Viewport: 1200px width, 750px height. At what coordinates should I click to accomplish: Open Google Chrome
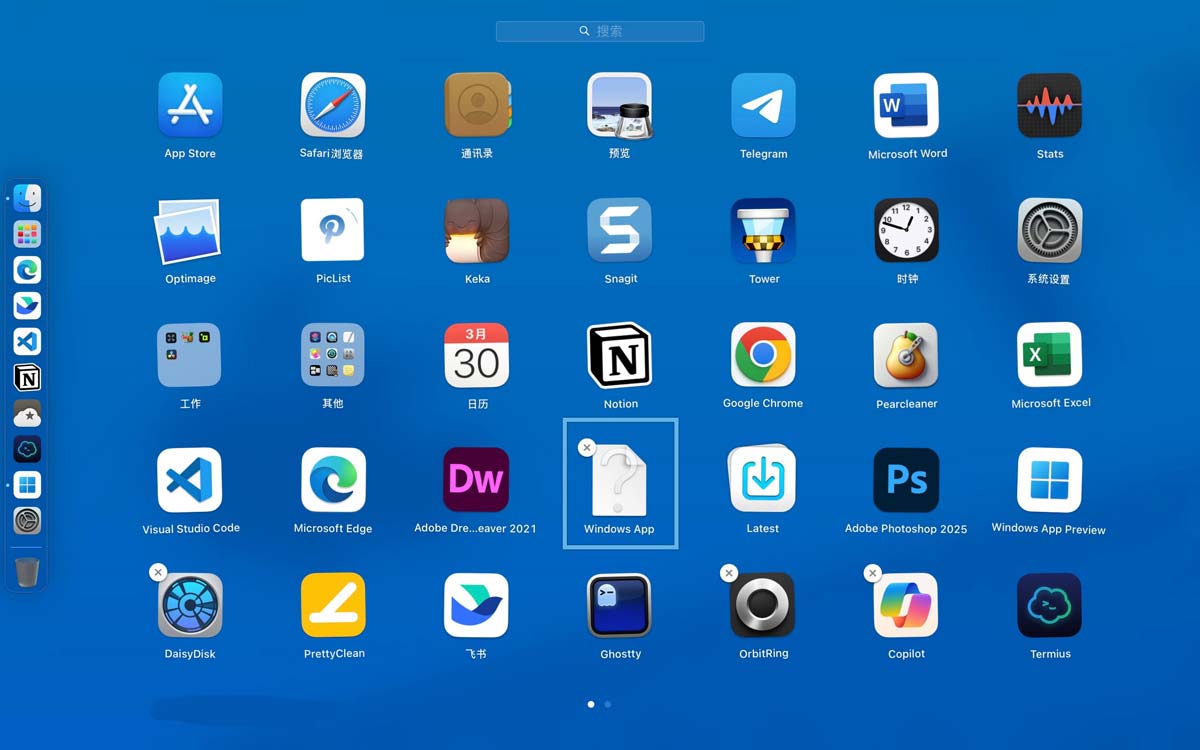click(x=763, y=356)
